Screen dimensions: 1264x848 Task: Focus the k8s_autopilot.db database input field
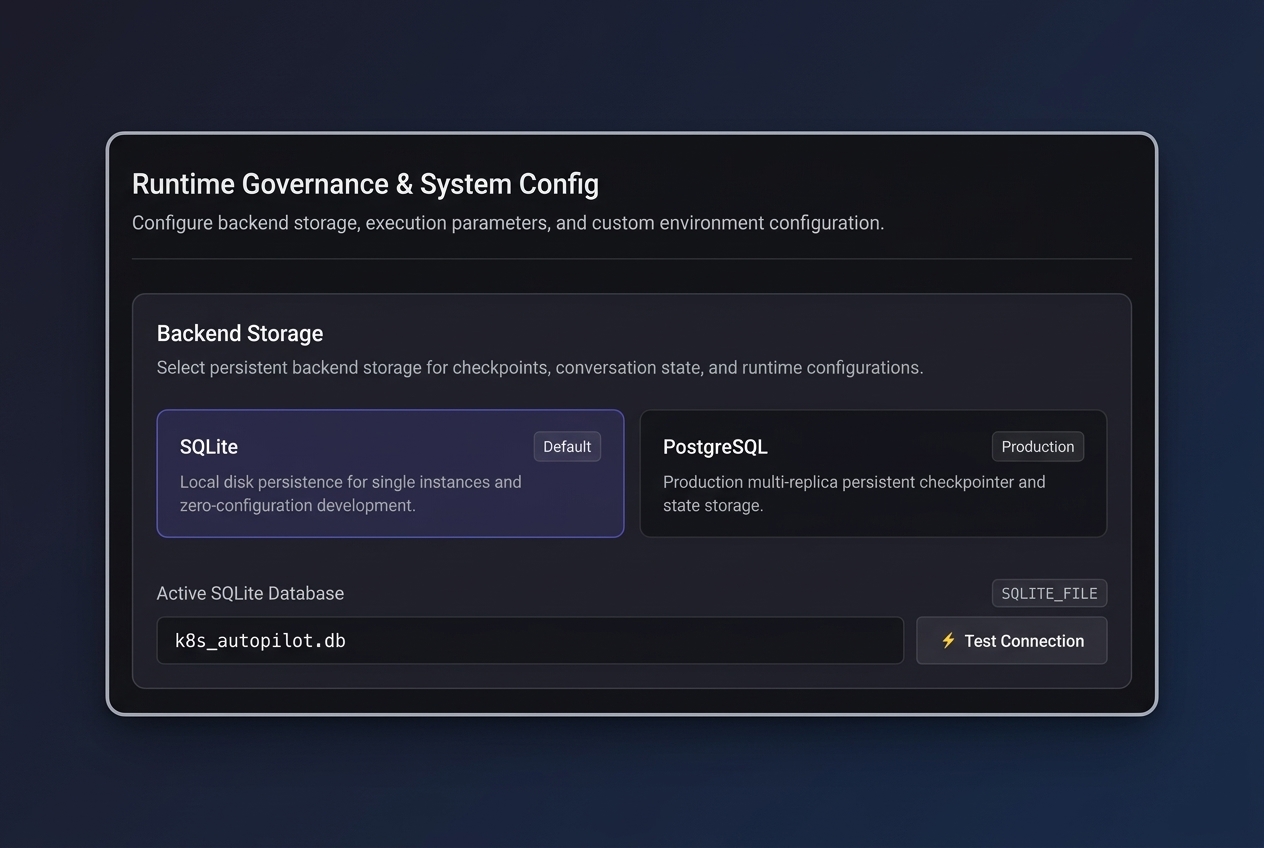coord(530,641)
